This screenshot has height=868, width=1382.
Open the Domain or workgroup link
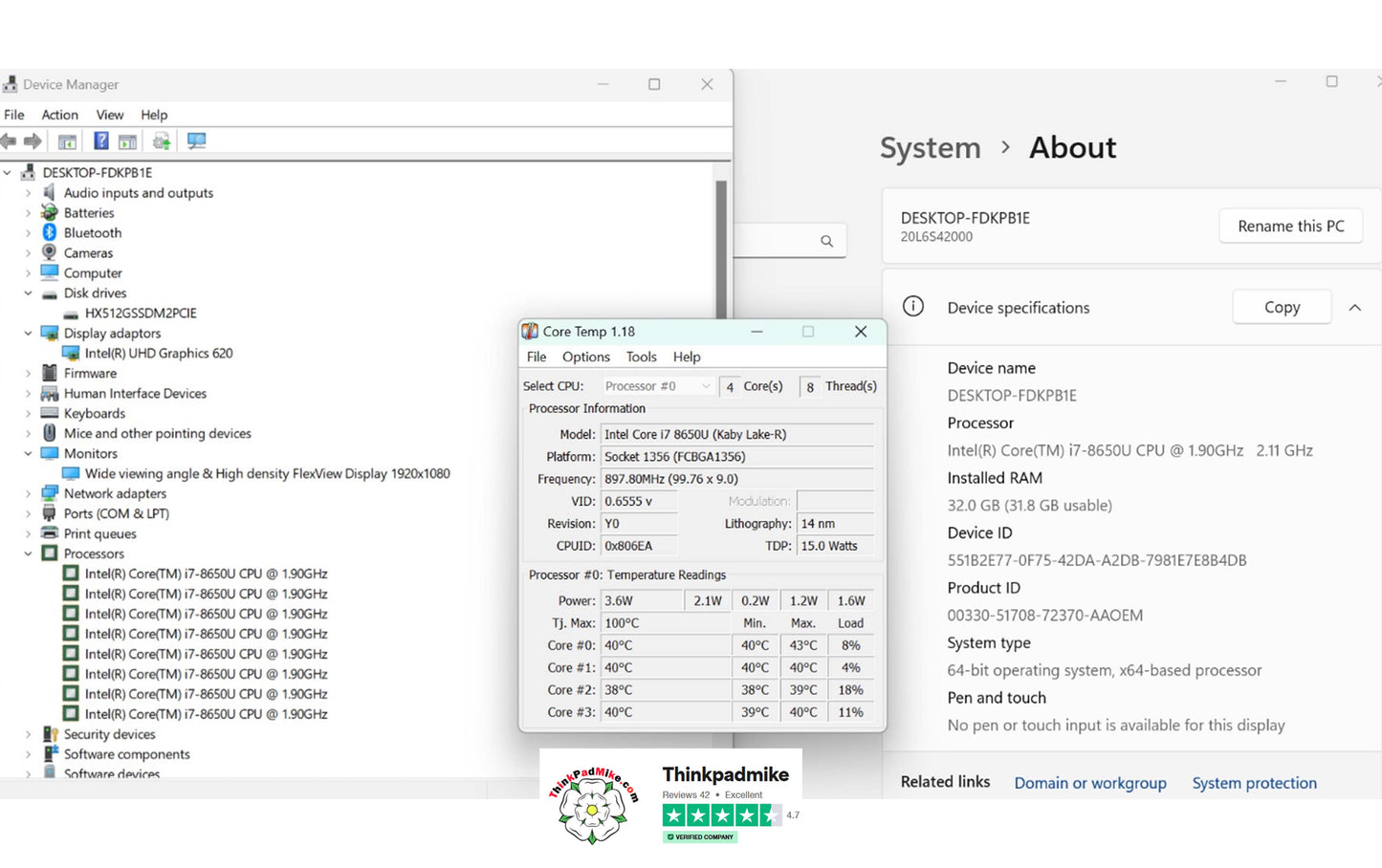point(1090,783)
